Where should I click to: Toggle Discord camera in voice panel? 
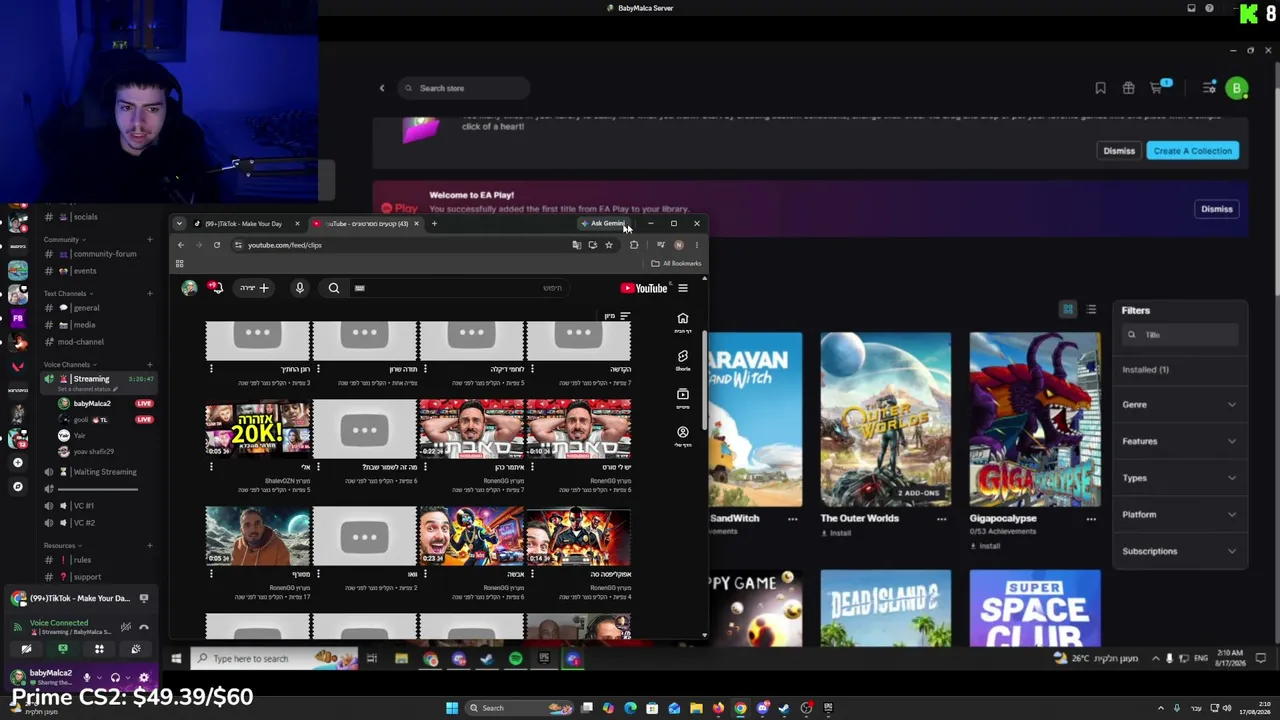[26, 649]
